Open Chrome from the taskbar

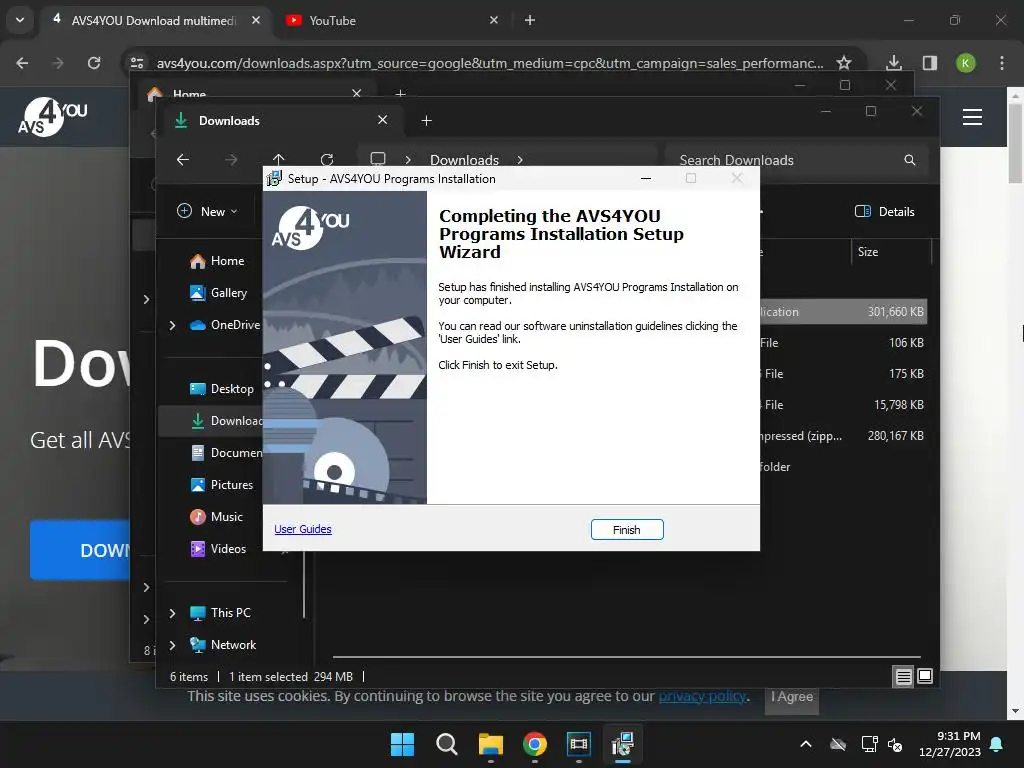(x=535, y=744)
